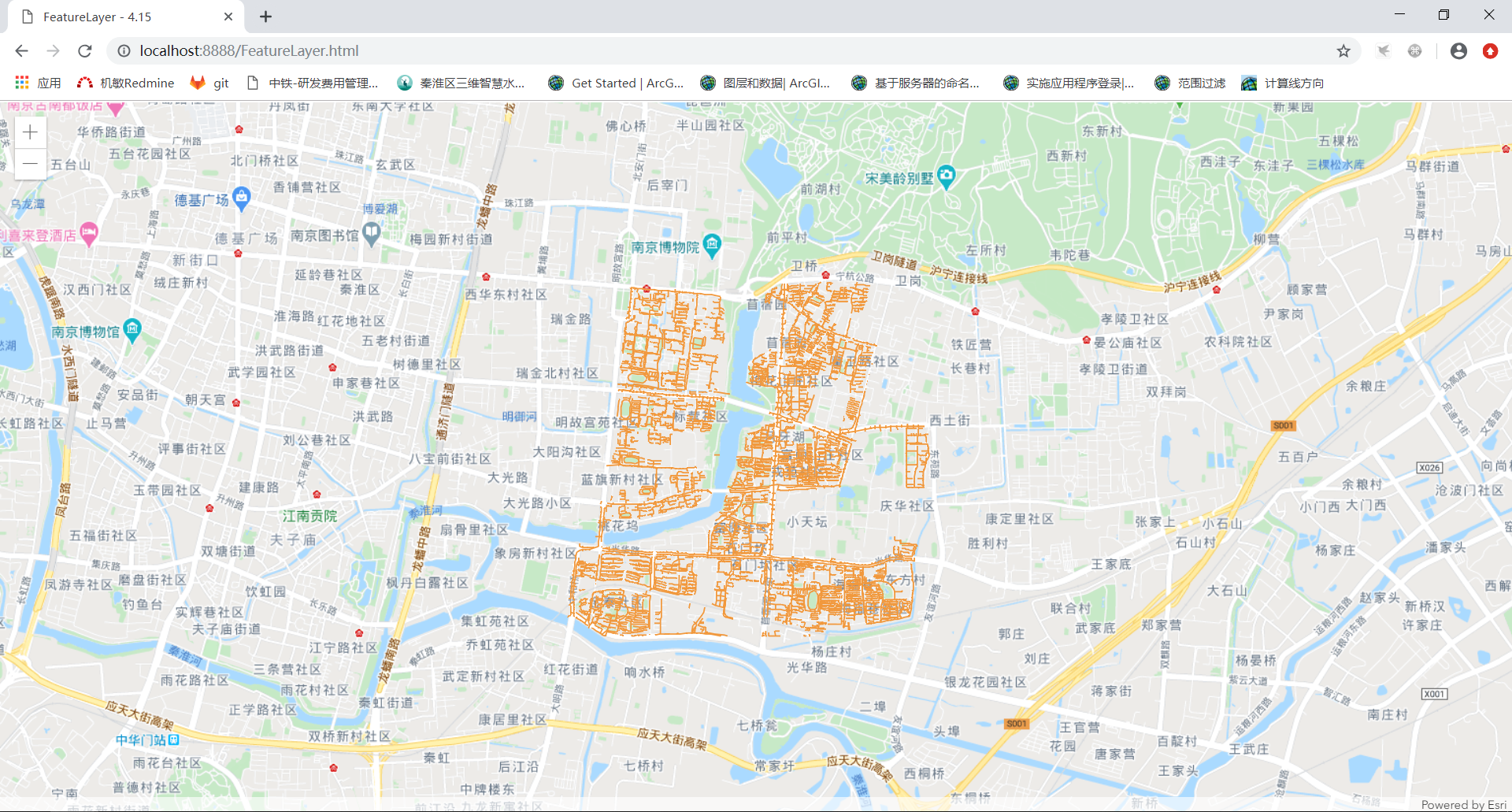Open the Chrome apps grid on bookmarks bar

[x=20, y=83]
